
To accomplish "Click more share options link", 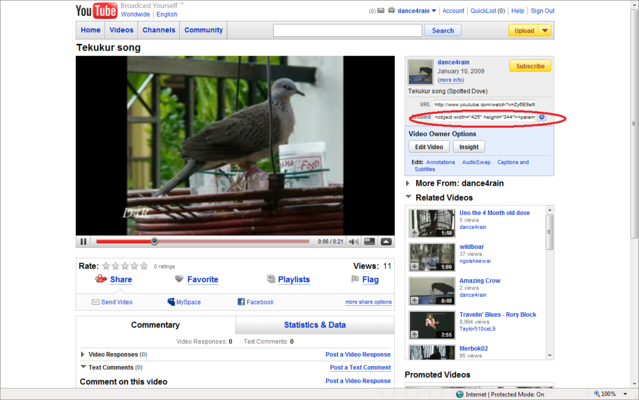I will 368,302.
